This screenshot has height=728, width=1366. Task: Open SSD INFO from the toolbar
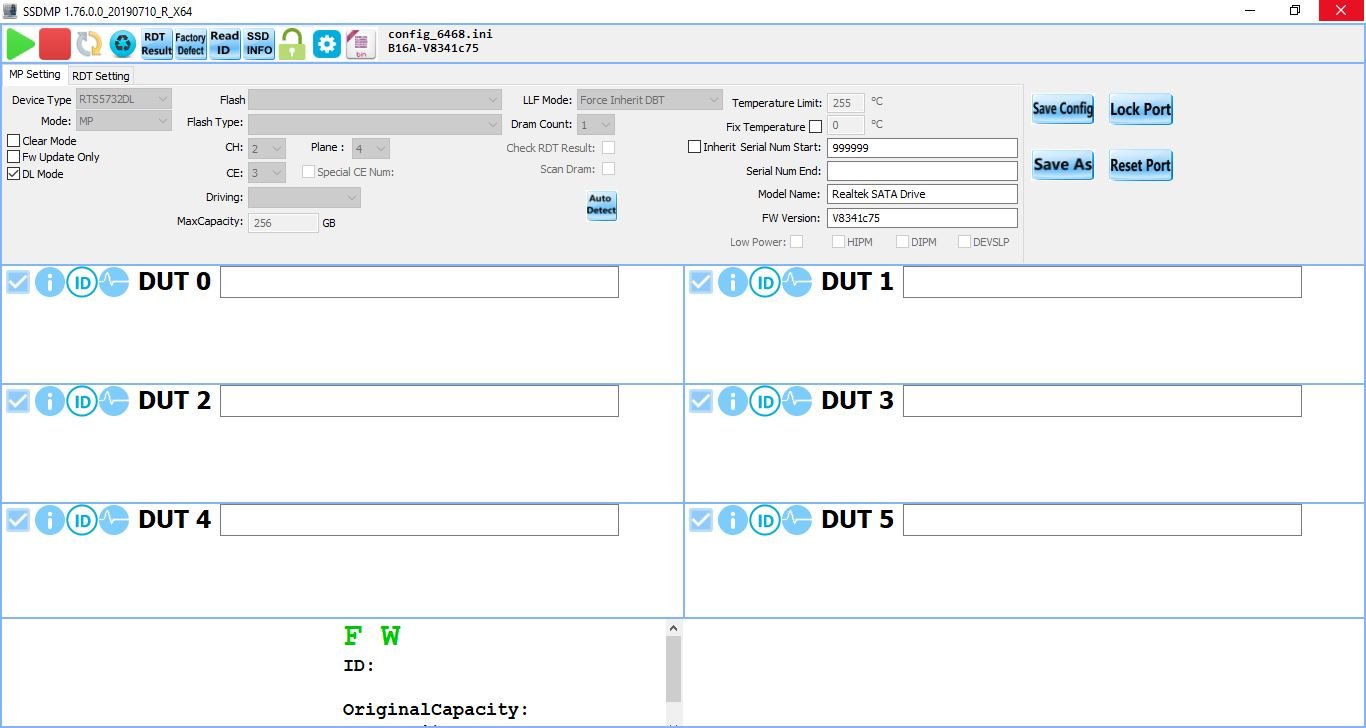(258, 44)
